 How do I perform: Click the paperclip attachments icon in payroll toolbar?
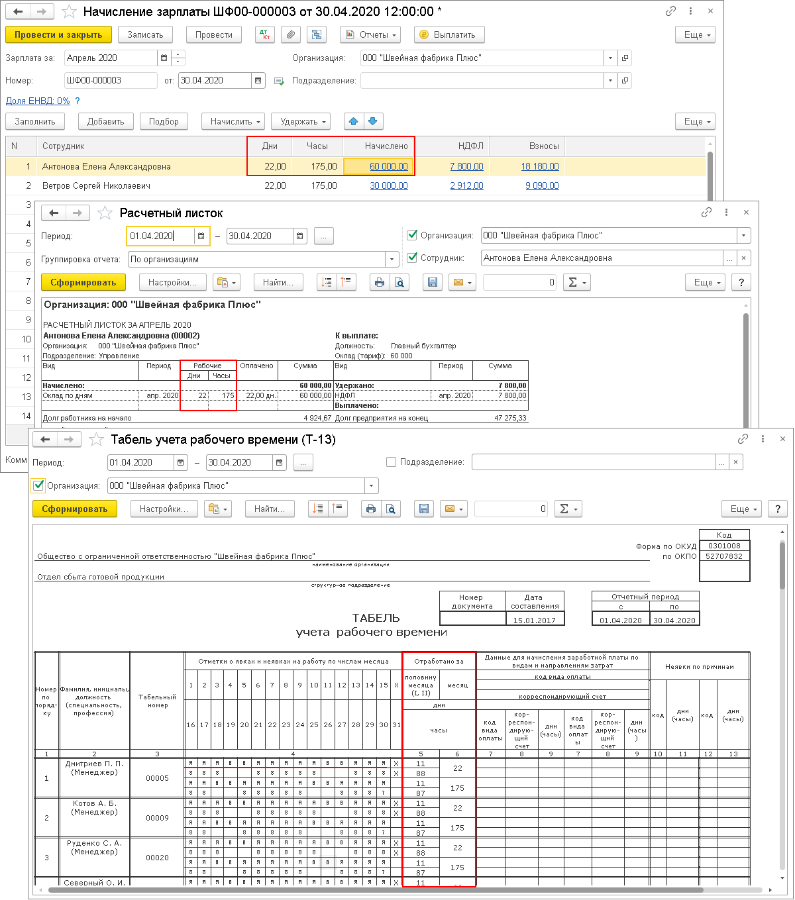291,35
